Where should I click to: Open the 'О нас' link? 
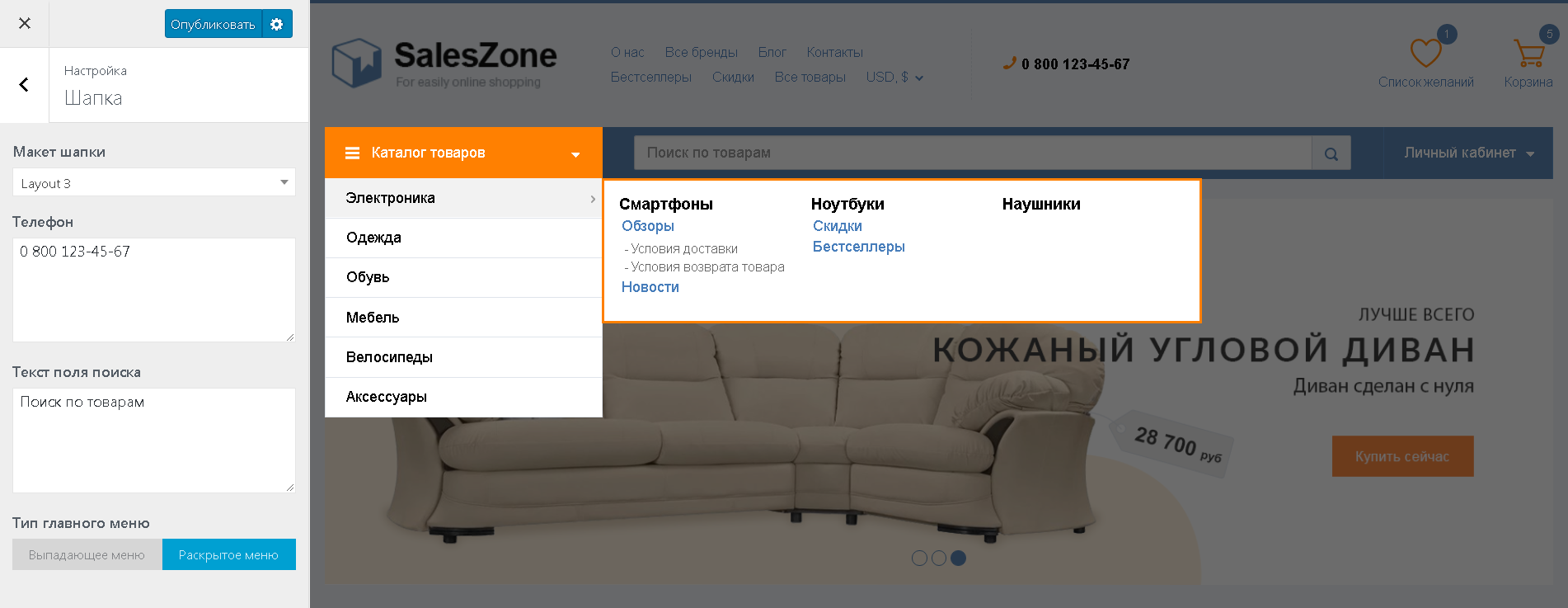[627, 53]
